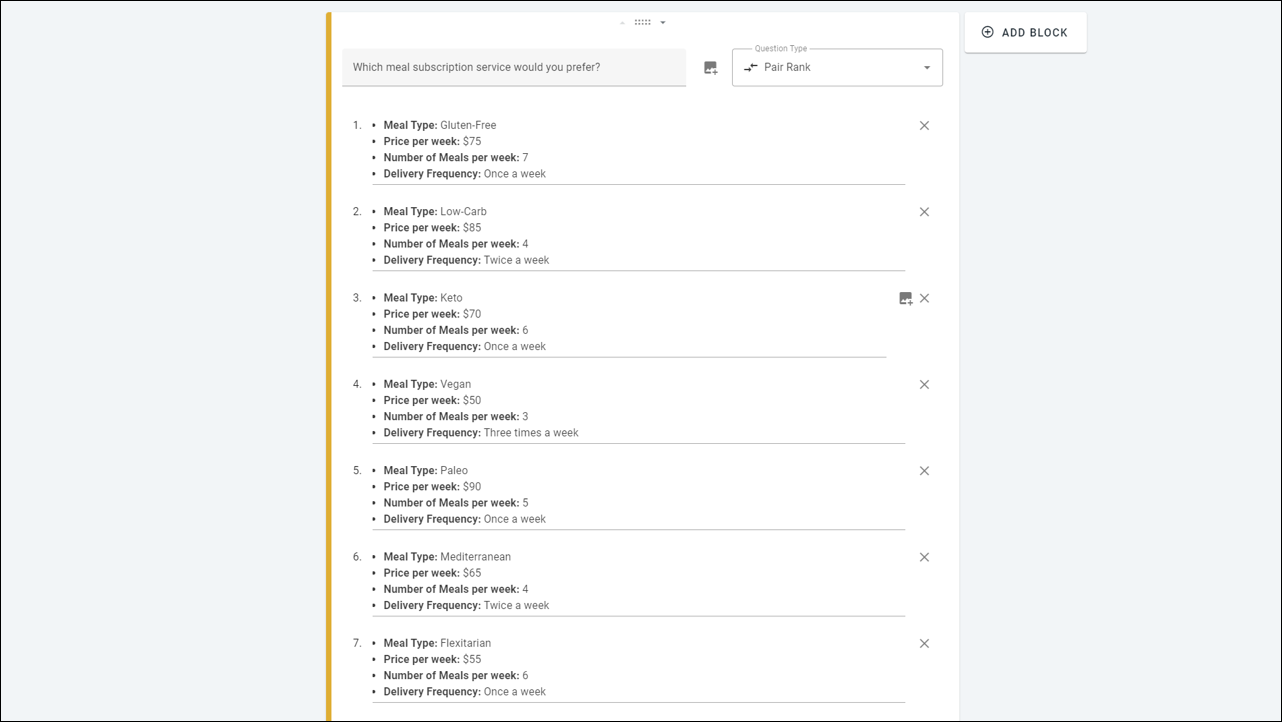Click 'Price per week: $75' text

(x=432, y=141)
